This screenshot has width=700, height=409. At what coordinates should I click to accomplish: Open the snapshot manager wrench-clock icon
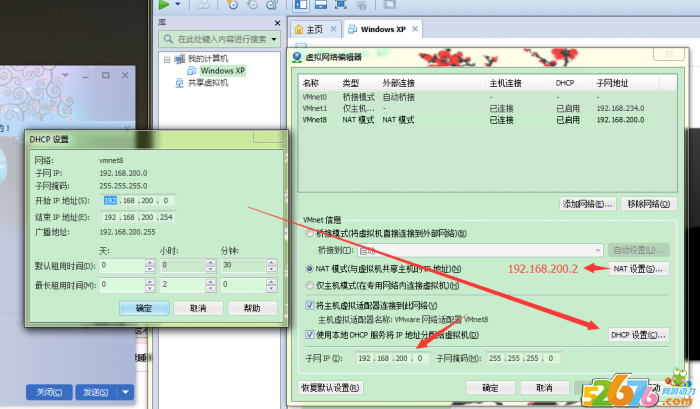click(272, 4)
